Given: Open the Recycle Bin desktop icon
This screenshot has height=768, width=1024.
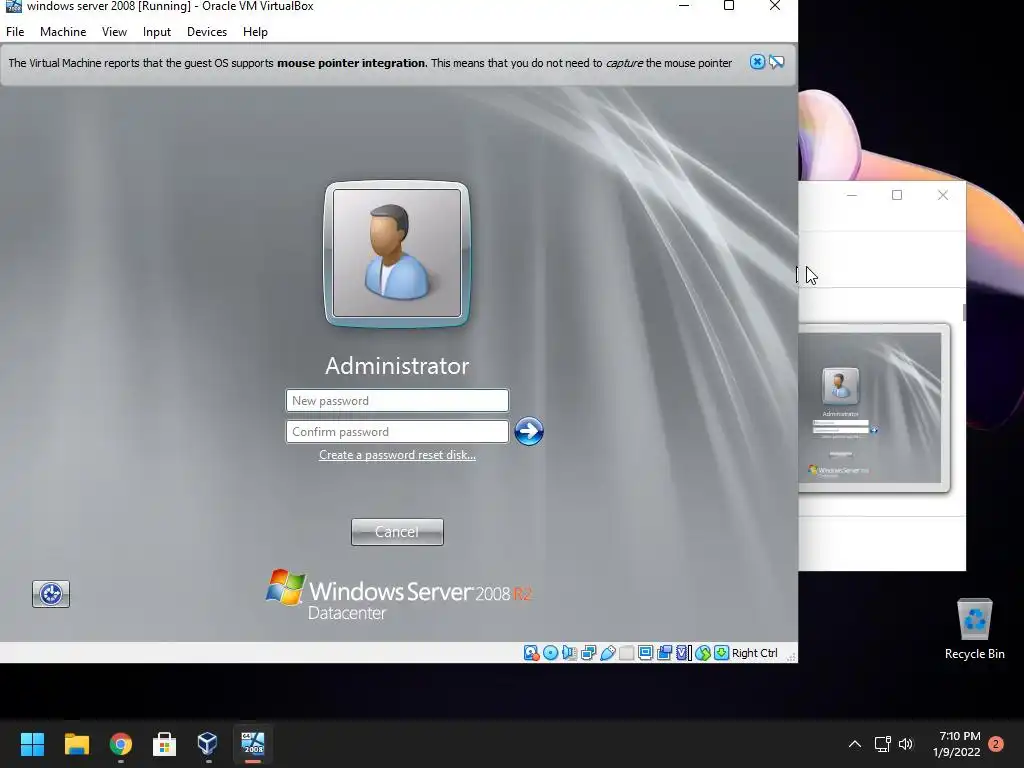Looking at the screenshot, I should pos(974,628).
